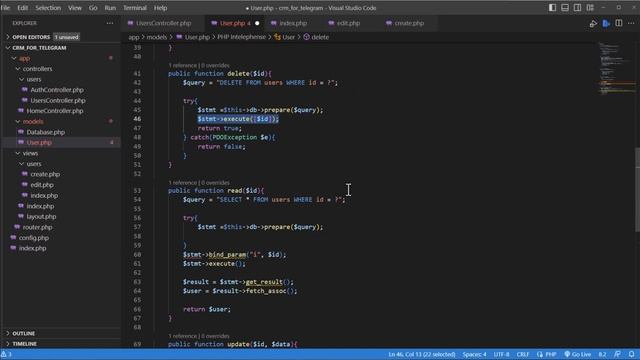Change indentation via Spaces: 4
This screenshot has width=640, height=360.
(x=474, y=354)
